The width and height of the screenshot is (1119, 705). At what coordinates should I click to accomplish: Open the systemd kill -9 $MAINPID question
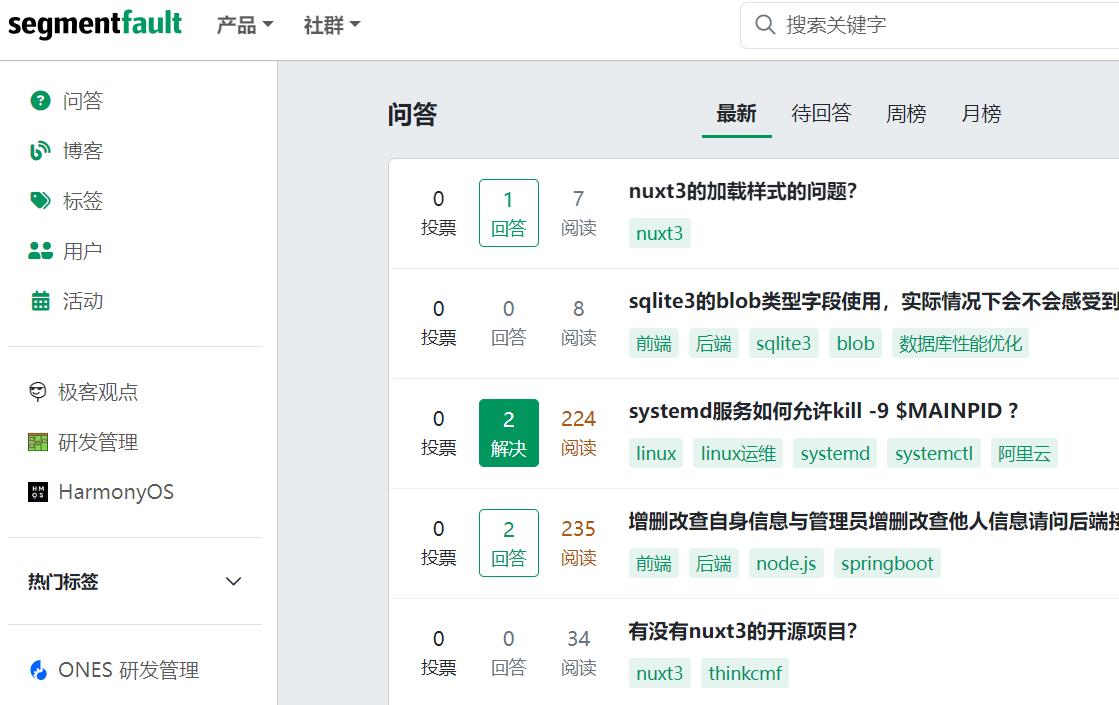(823, 412)
